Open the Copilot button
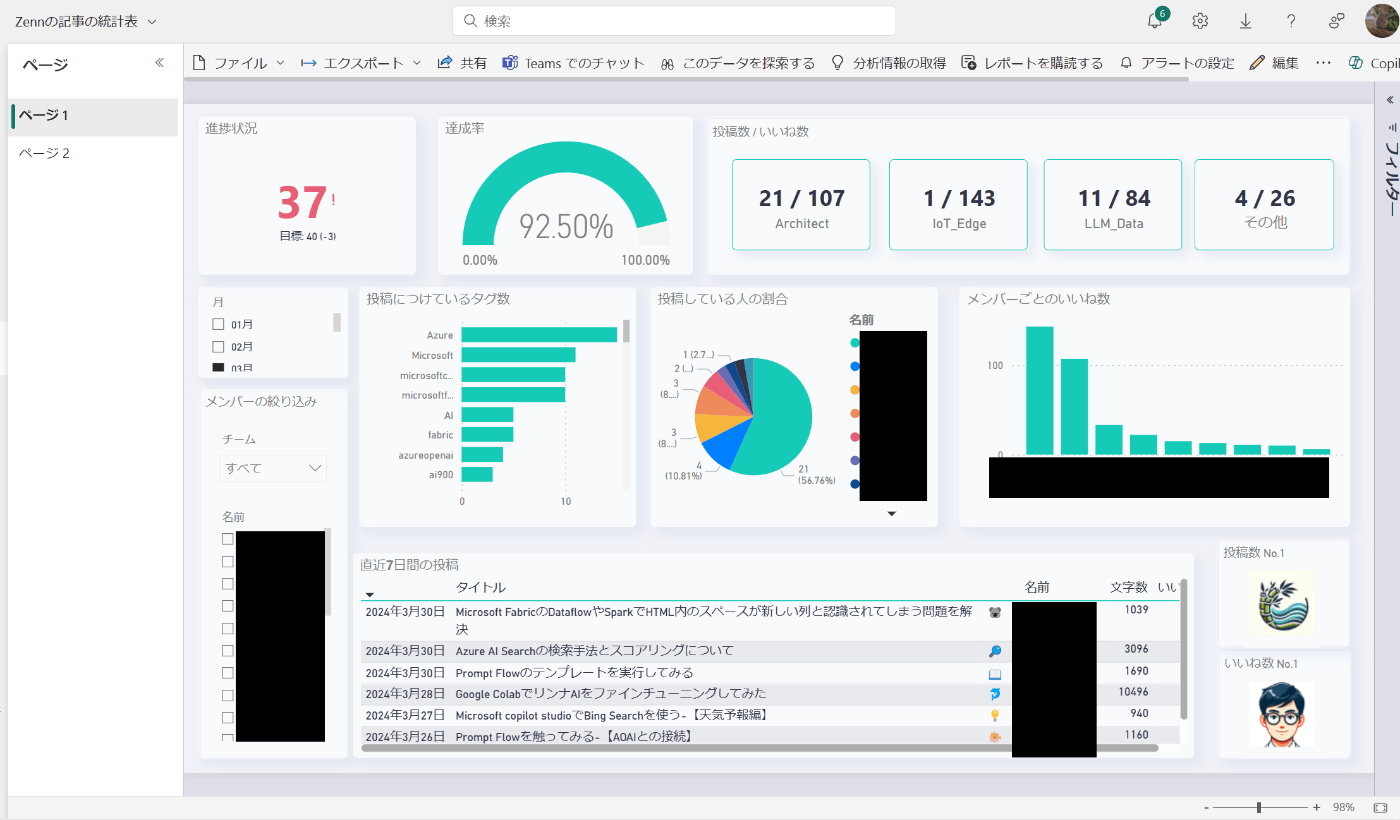The height and width of the screenshot is (820, 1400). [x=1373, y=63]
